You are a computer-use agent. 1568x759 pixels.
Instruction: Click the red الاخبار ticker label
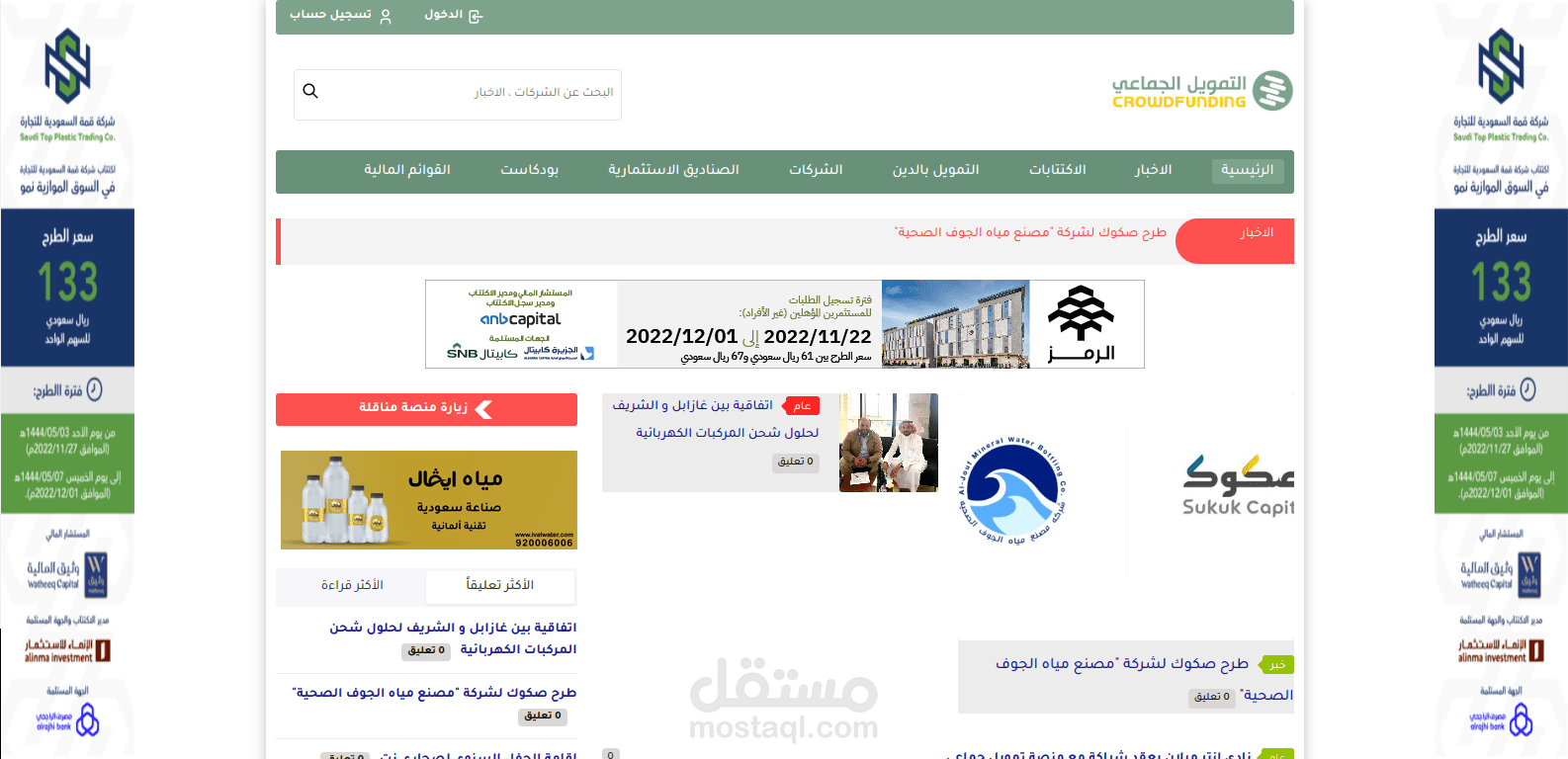click(1236, 241)
